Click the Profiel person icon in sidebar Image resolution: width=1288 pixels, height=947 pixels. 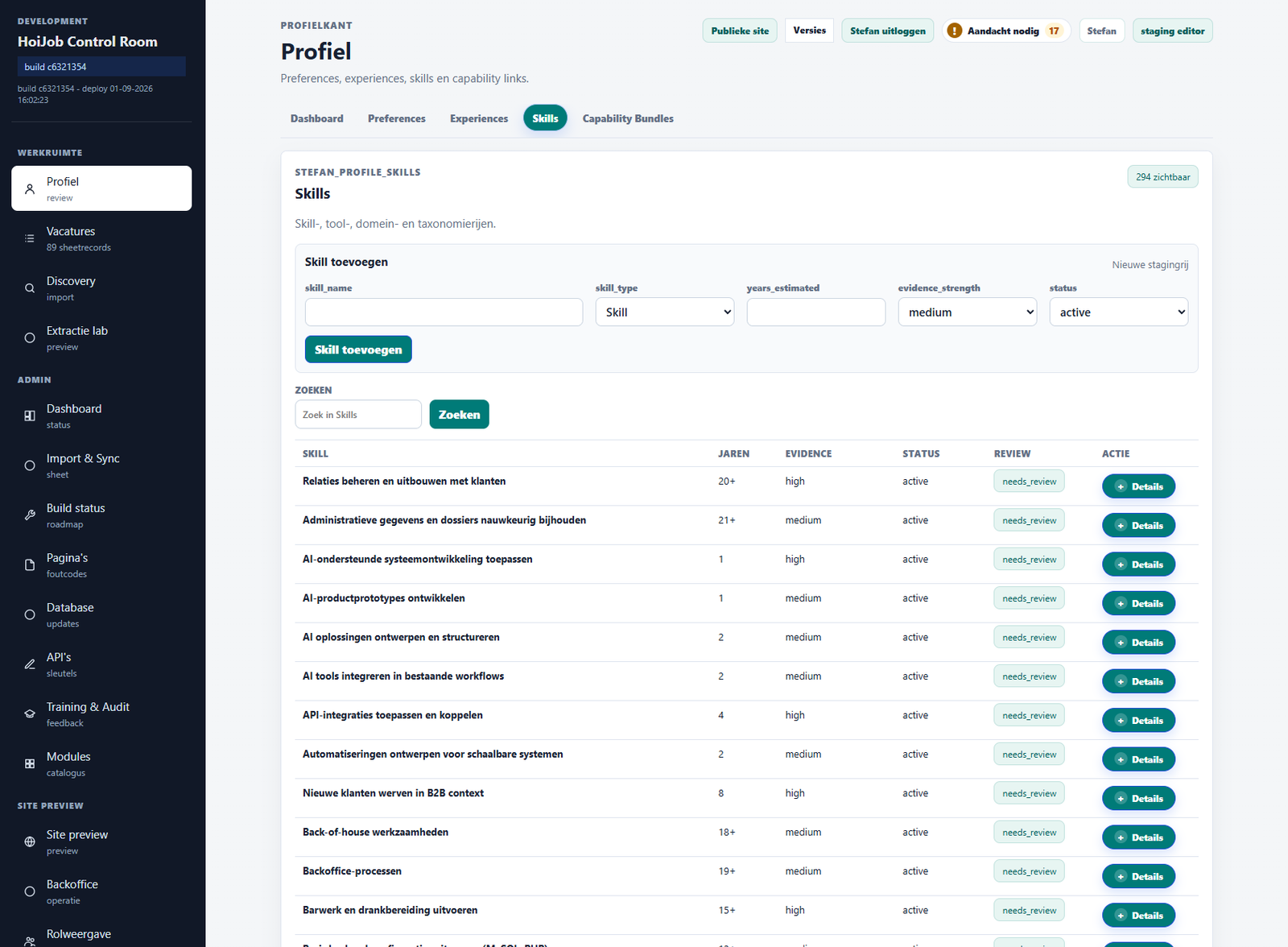pos(30,189)
